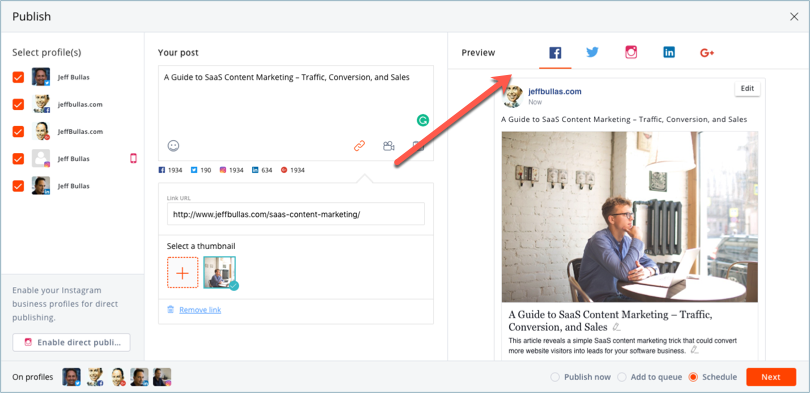Uncheck the jeffbullas.com Facebook profile checkbox
The height and width of the screenshot is (393, 810).
click(x=18, y=104)
